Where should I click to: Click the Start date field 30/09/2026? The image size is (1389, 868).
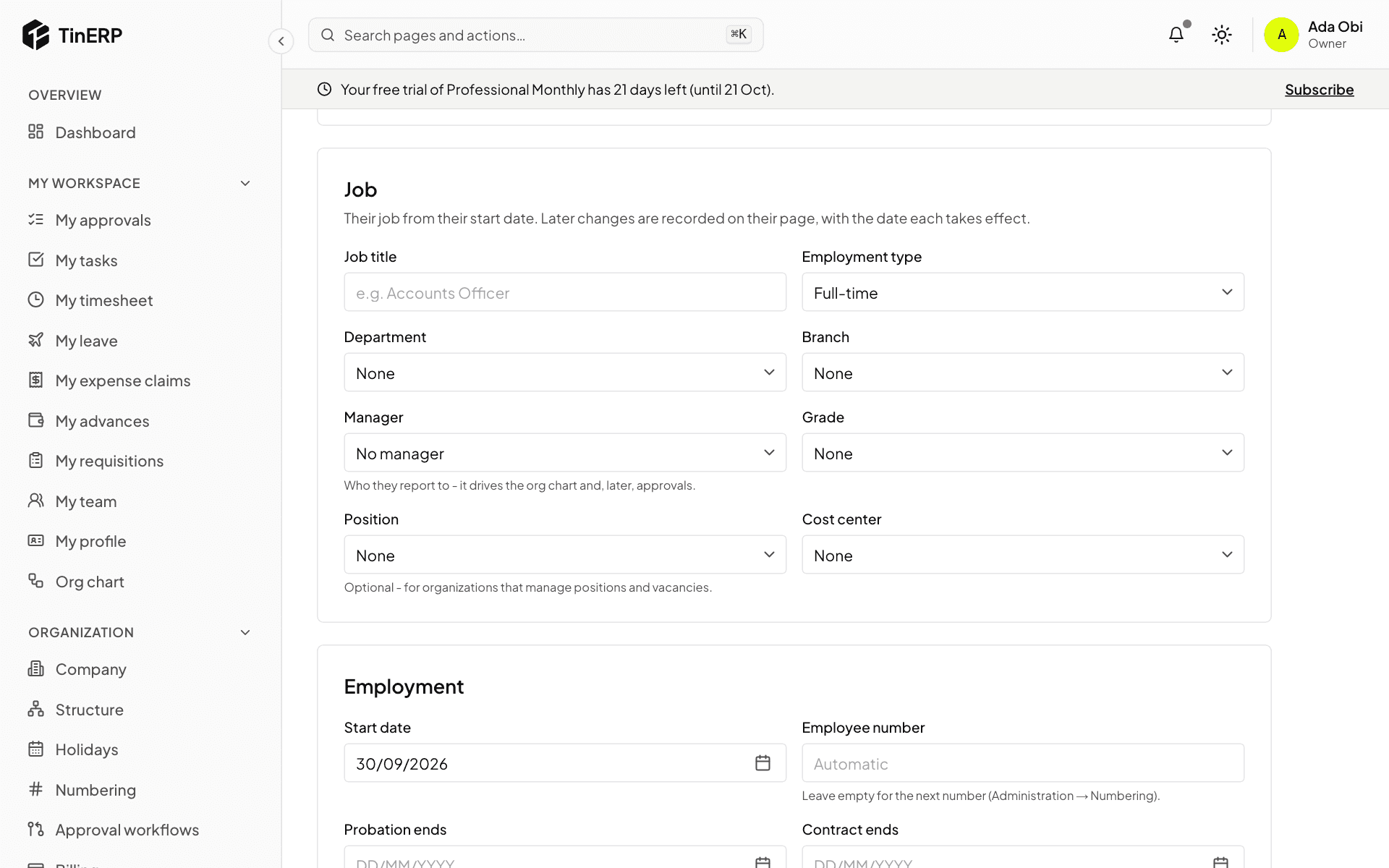565,763
